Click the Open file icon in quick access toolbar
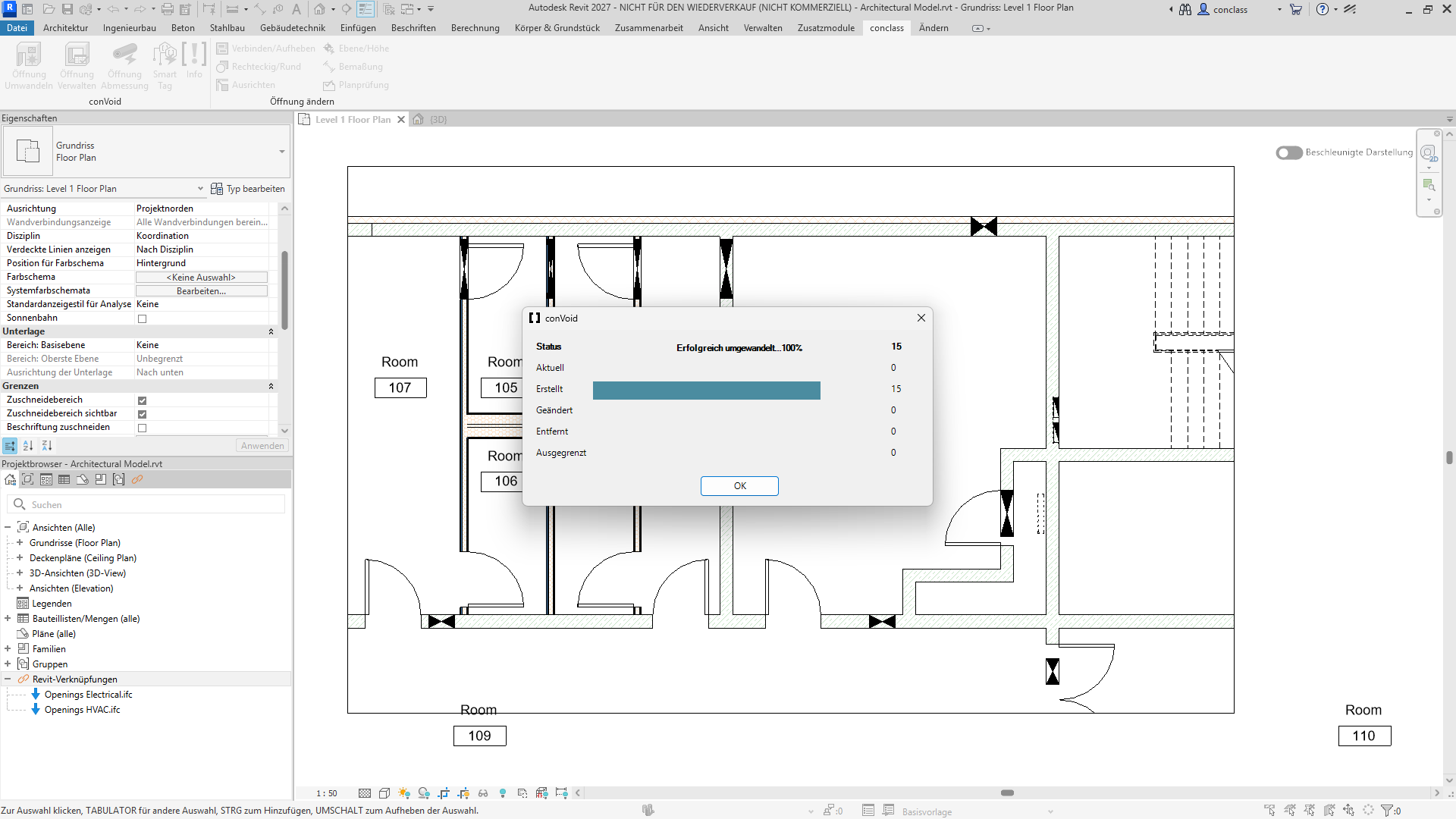This screenshot has width=1456, height=819. tap(49, 9)
